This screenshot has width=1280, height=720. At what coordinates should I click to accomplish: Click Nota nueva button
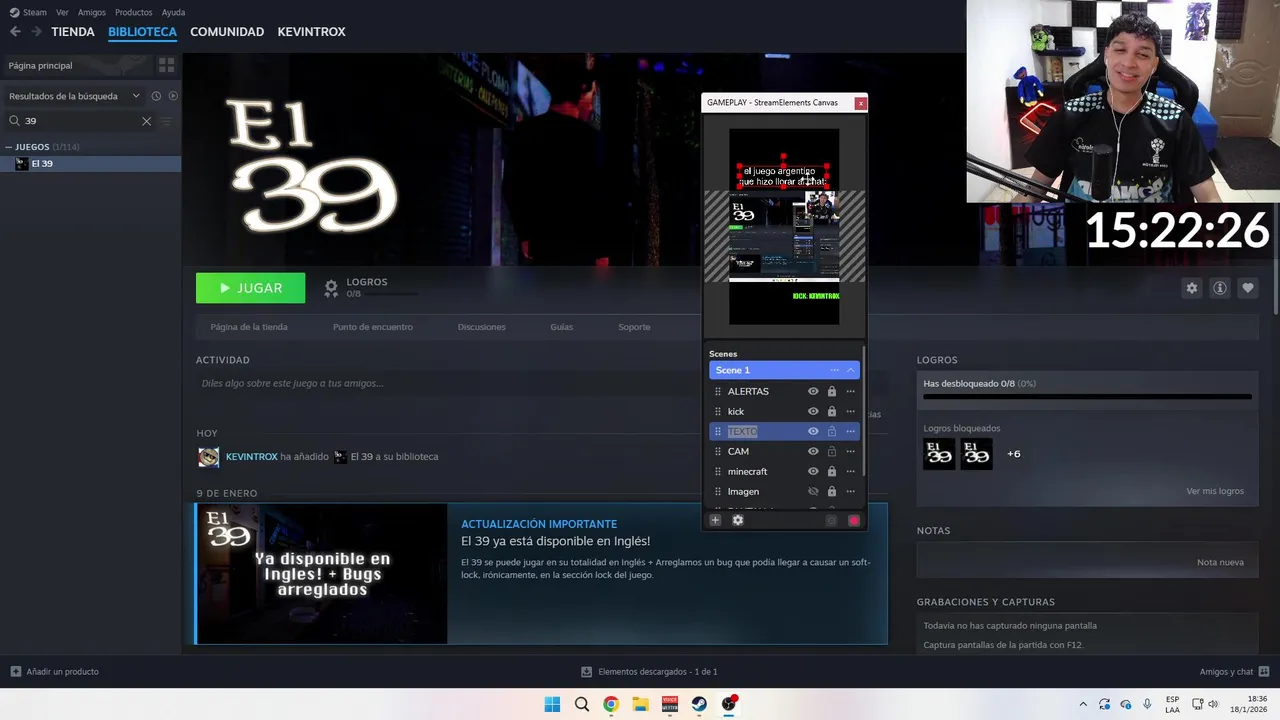coord(1220,562)
